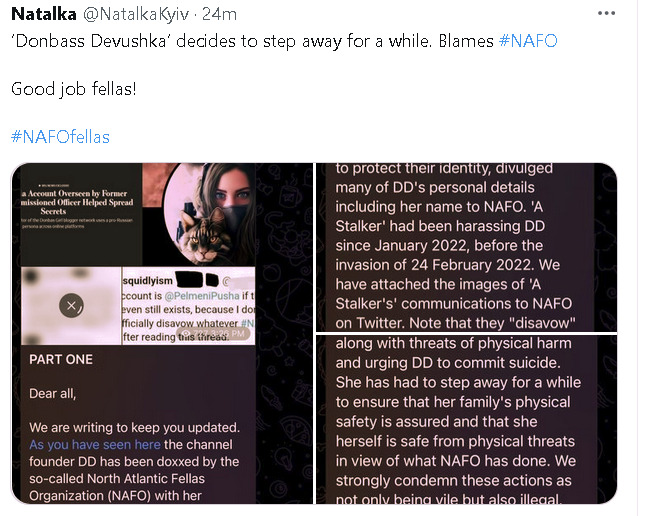Open the left attached image with PART ONE
Viewport: 657px width, 516px height.
(x=162, y=333)
